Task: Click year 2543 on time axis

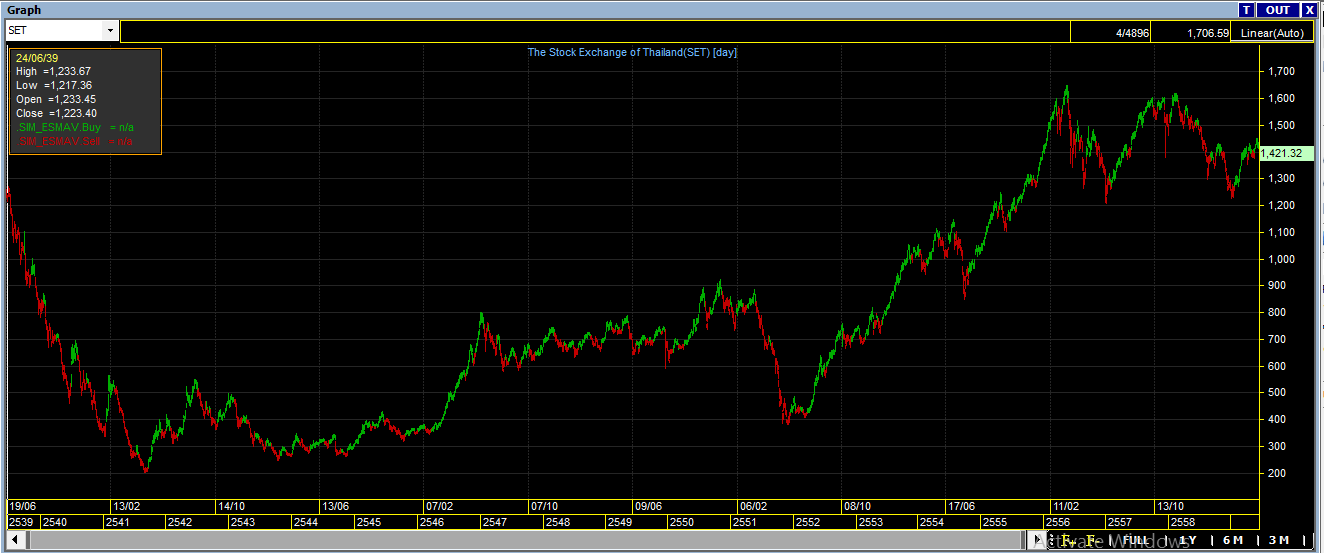Action: [x=243, y=522]
